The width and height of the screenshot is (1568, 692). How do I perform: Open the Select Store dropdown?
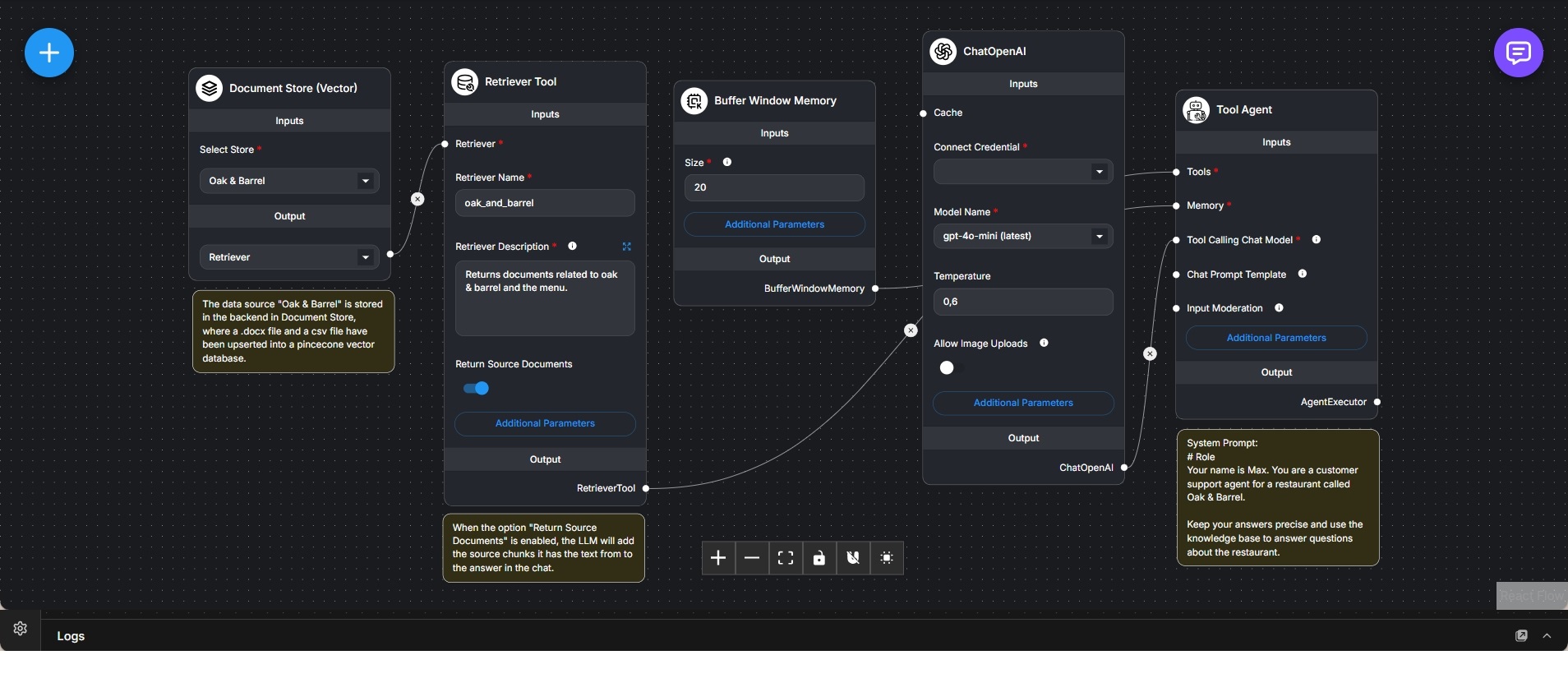pos(289,181)
